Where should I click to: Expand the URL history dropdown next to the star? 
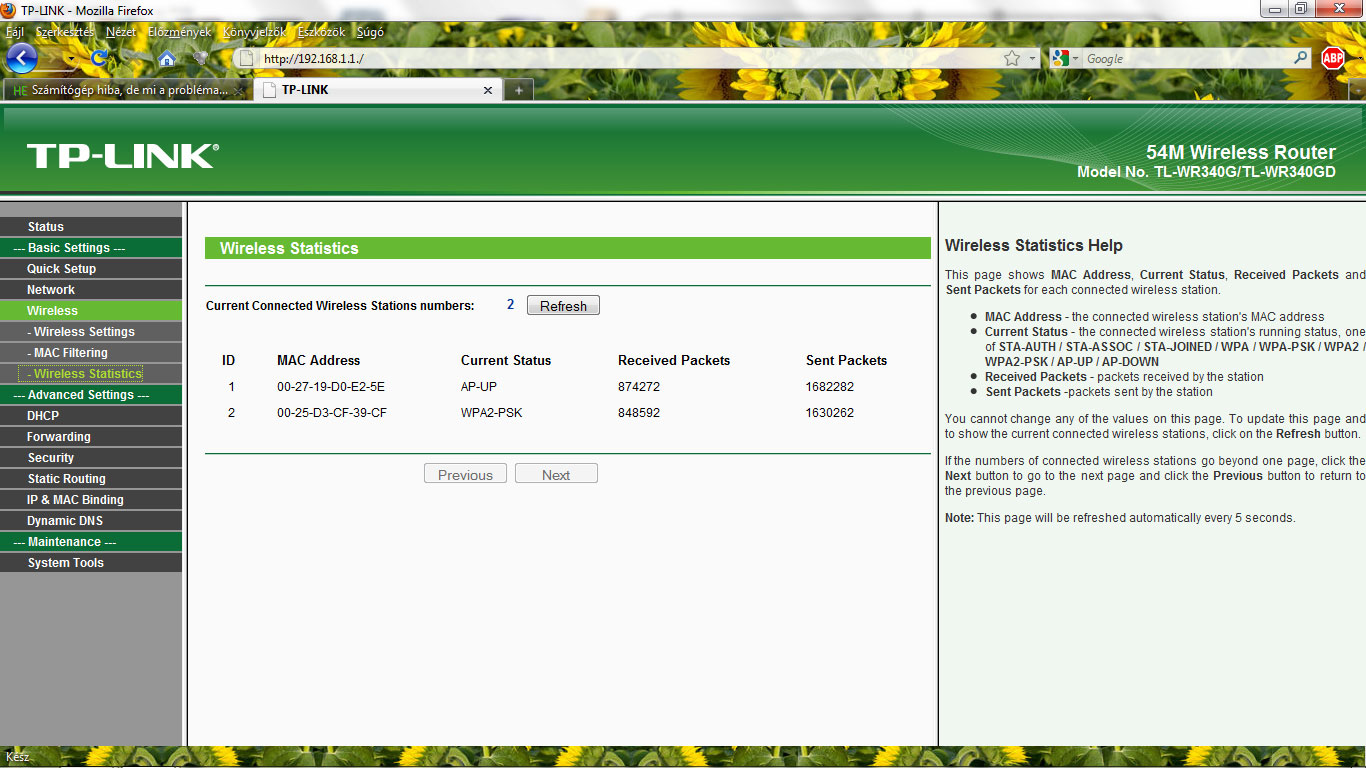click(x=1033, y=59)
